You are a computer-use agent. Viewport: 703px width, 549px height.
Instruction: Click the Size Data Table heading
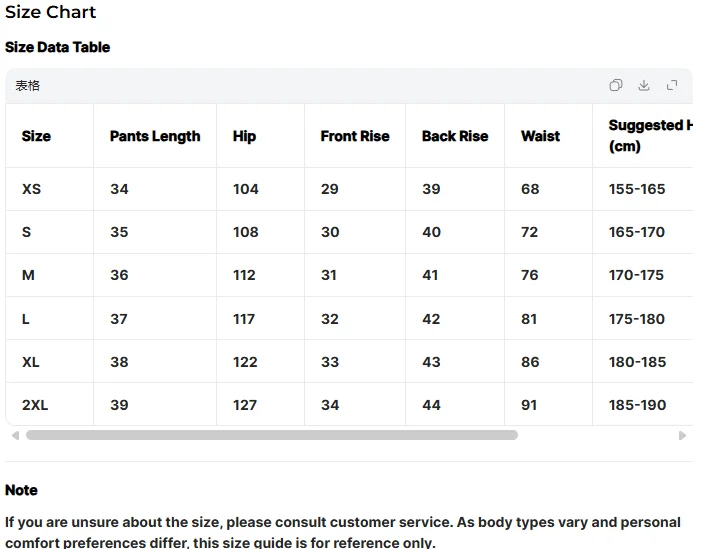click(x=58, y=47)
